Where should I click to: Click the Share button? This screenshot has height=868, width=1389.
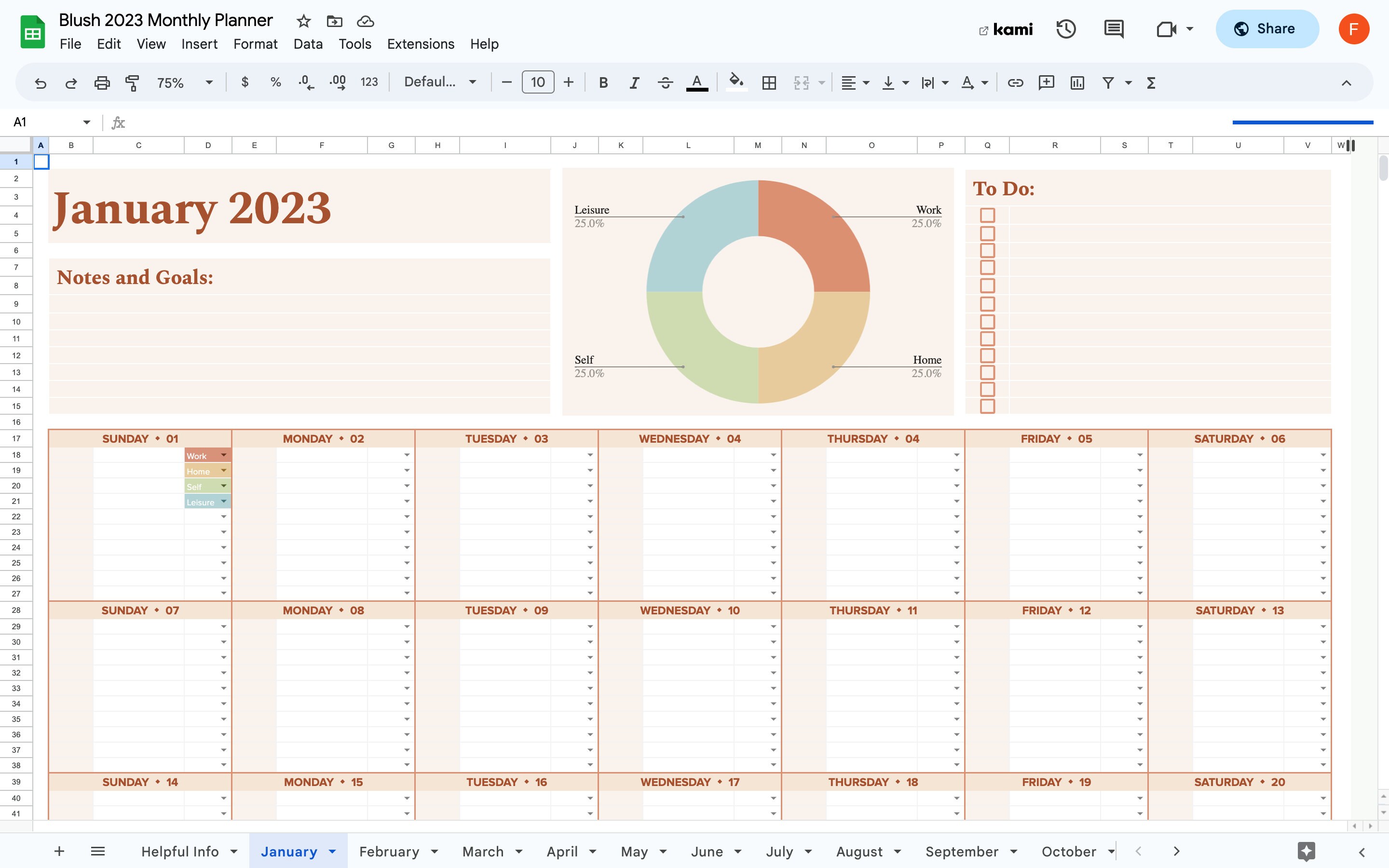click(x=1267, y=28)
